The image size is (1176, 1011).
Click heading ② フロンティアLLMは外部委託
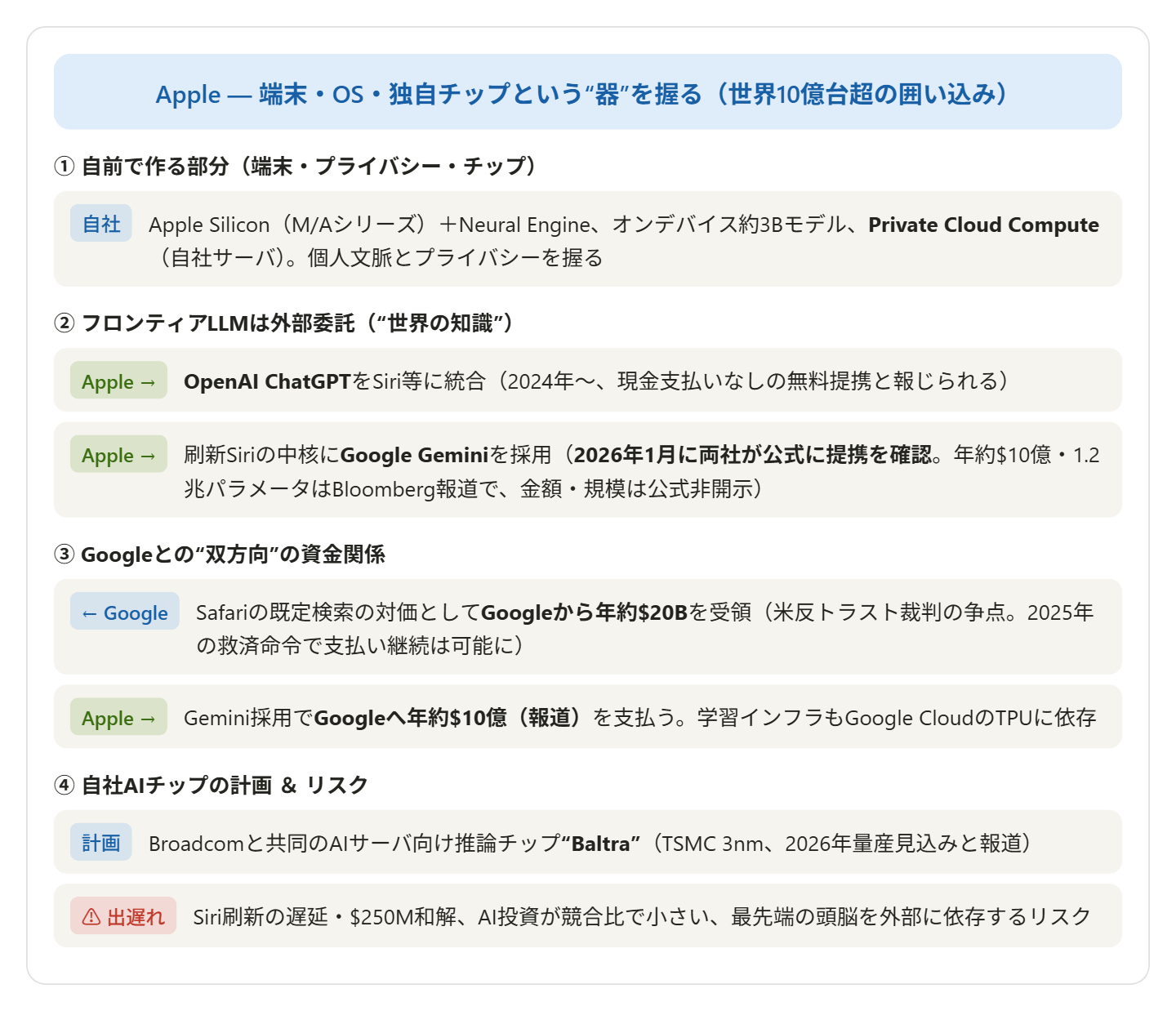(x=284, y=323)
